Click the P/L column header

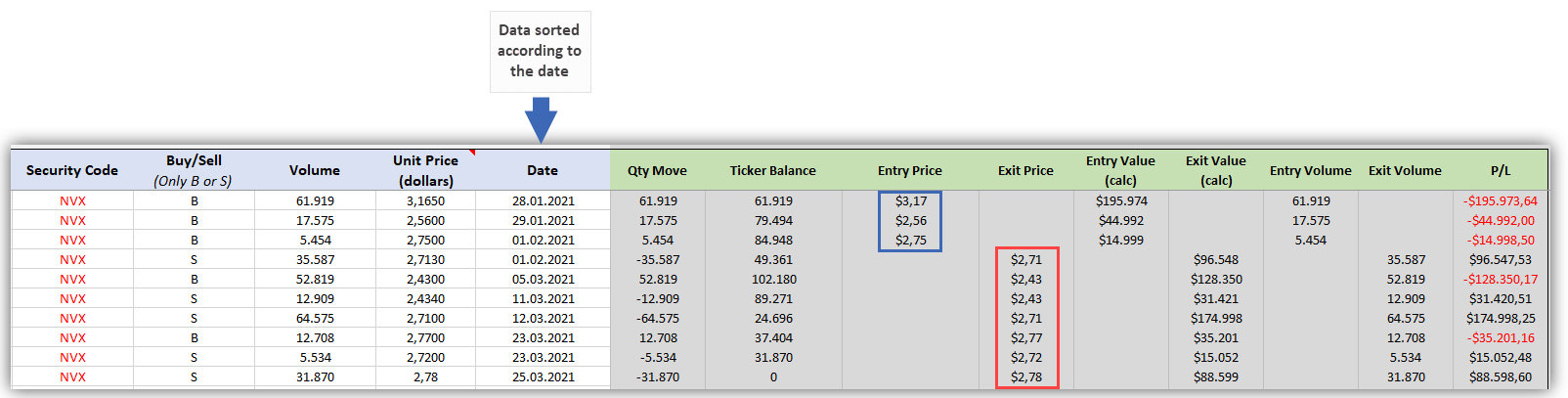pos(1501,170)
